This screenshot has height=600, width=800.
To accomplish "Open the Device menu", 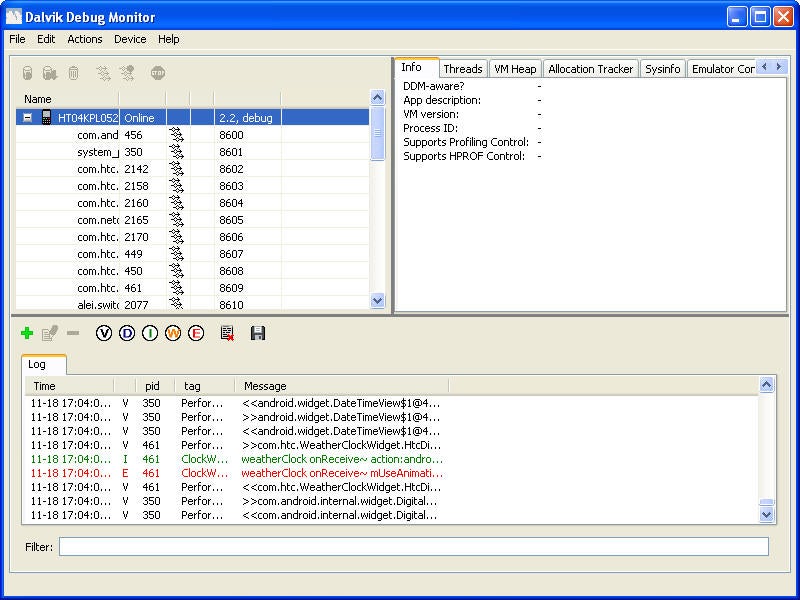I will (130, 39).
